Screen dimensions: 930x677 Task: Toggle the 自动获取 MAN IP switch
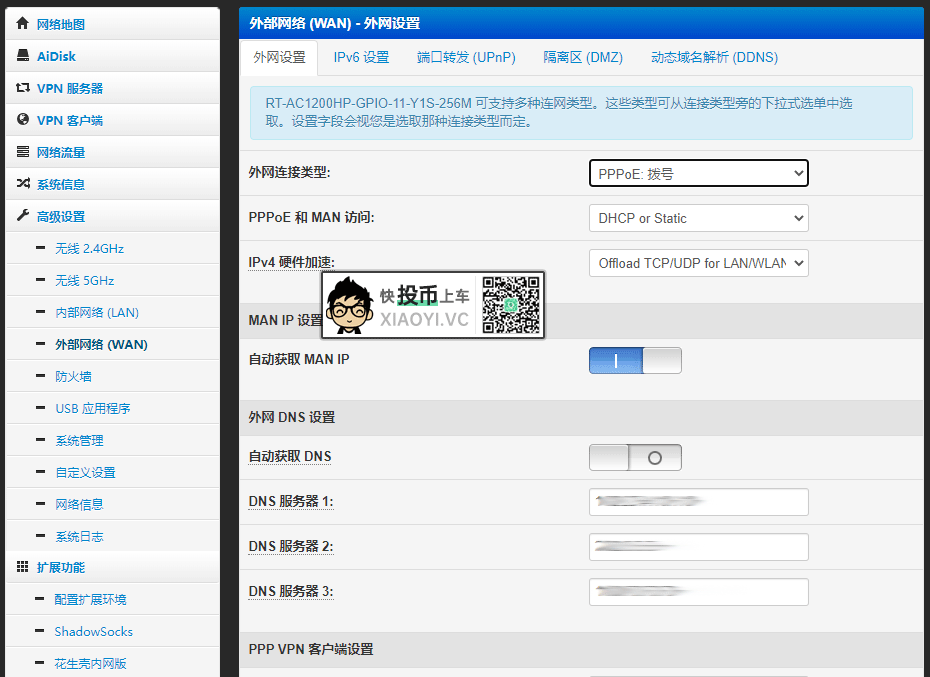coord(635,360)
